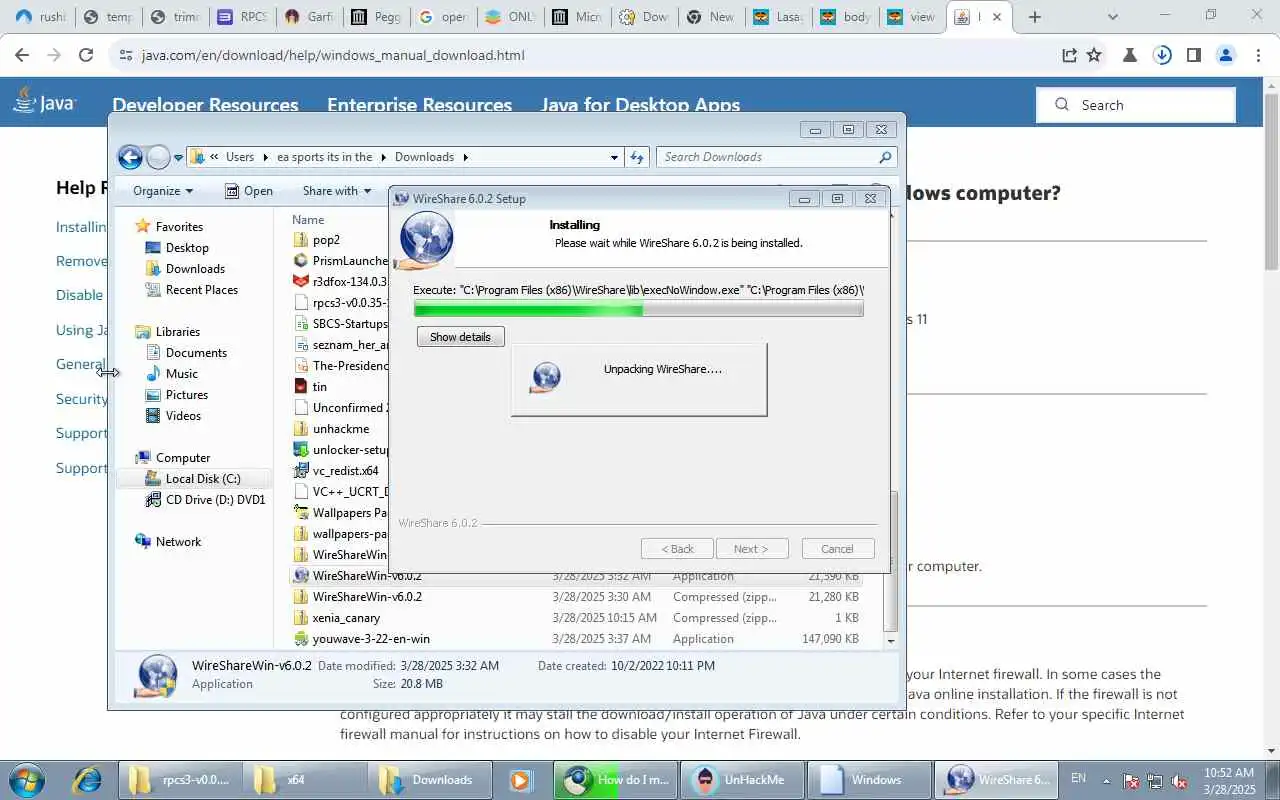Switch to the Garf browser tab
The height and width of the screenshot is (800, 1280).
tap(307, 17)
